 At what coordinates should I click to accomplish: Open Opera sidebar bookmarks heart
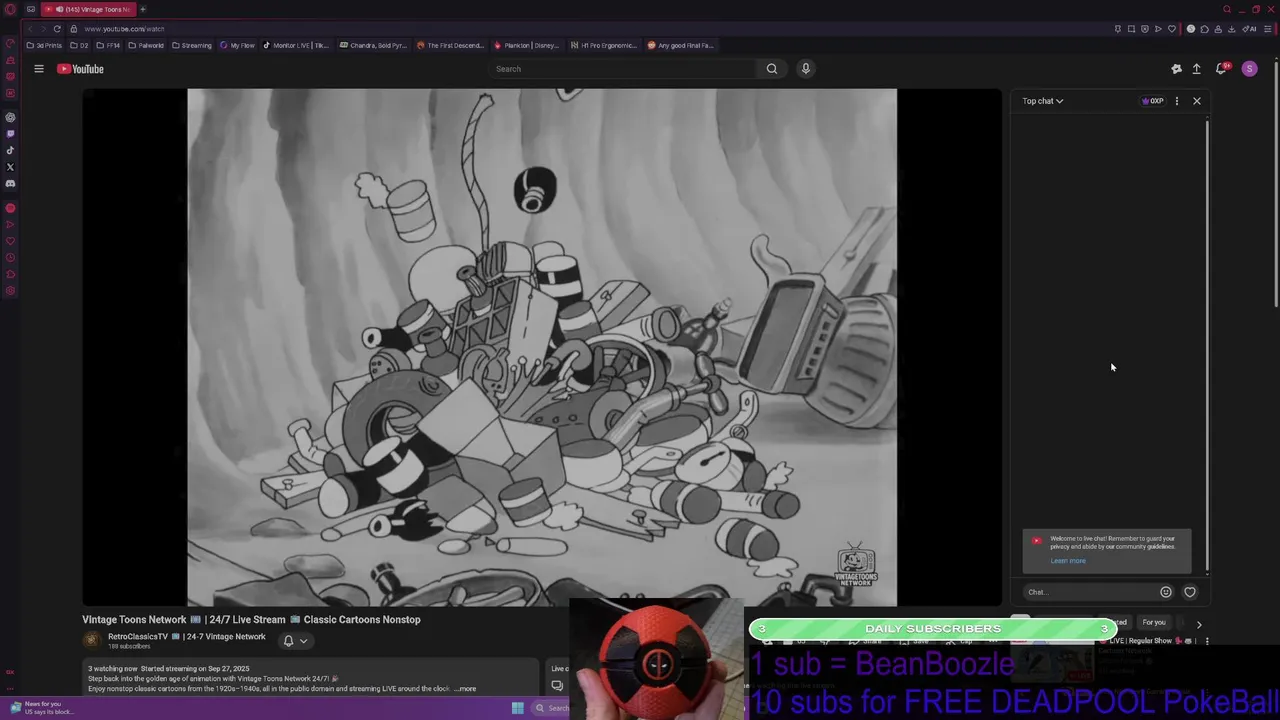pyautogui.click(x=10, y=241)
